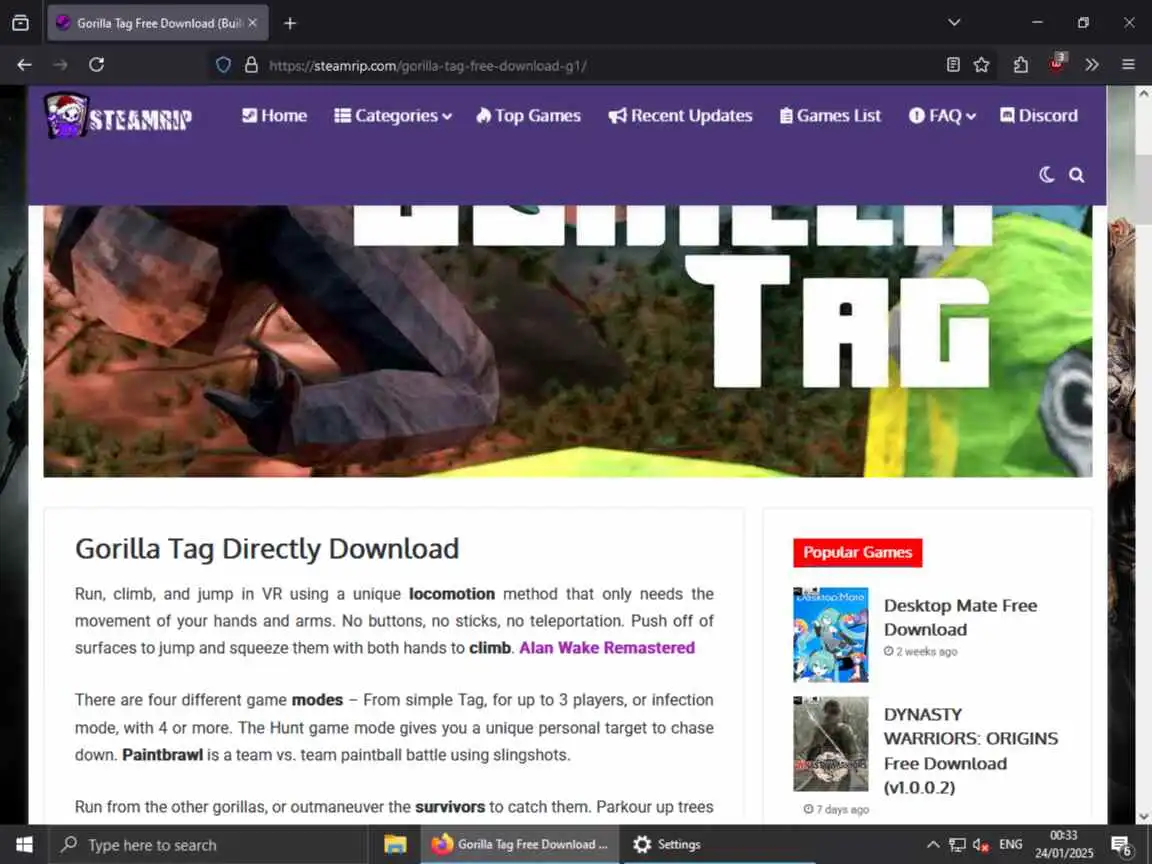Image resolution: width=1152 pixels, height=864 pixels.
Task: Click the Gorilla Tag banner image
Action: tap(567, 341)
